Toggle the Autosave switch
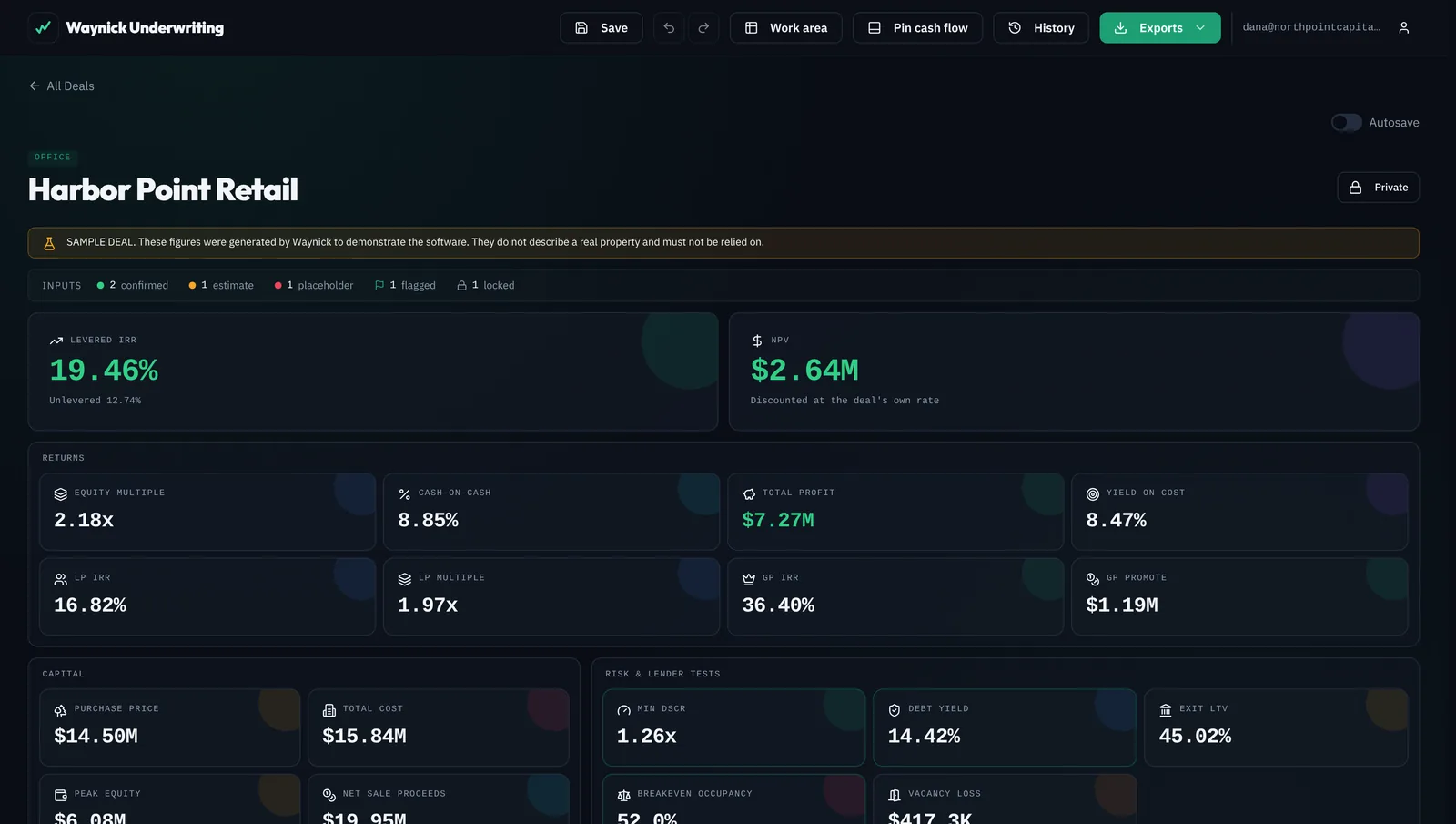Image resolution: width=1456 pixels, height=824 pixels. (1346, 123)
